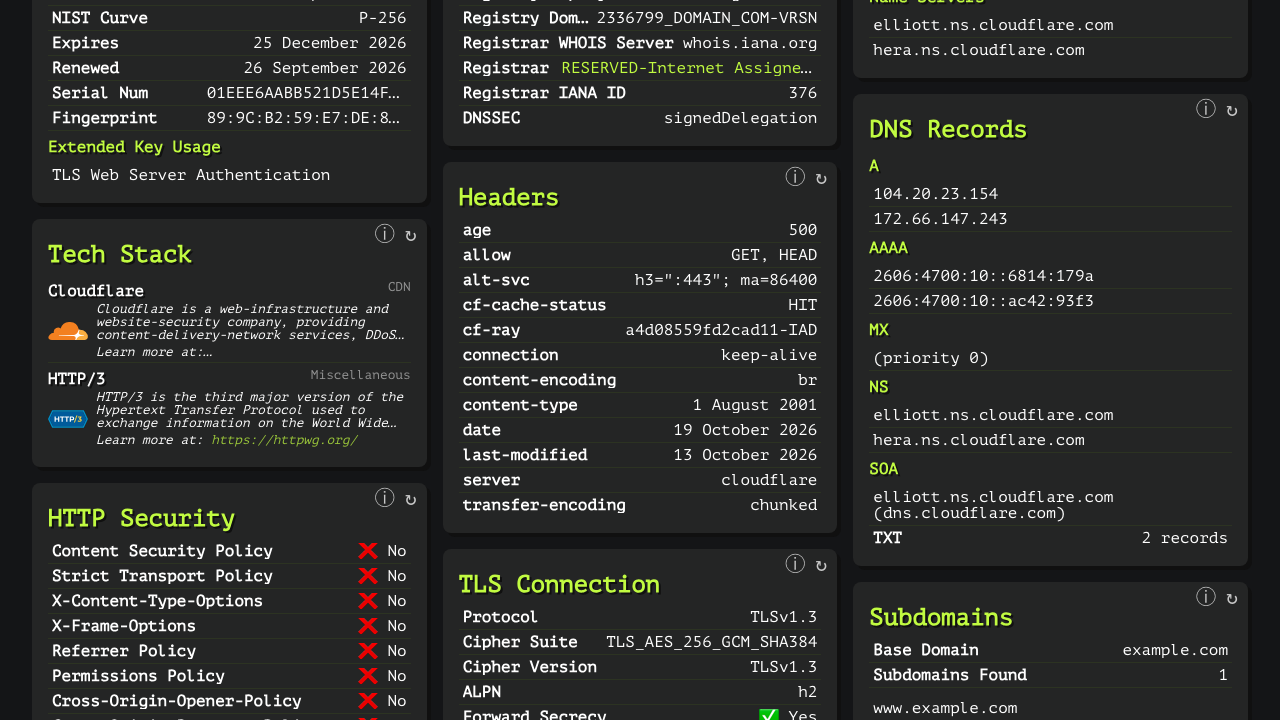Screen dimensions: 1280x720
Task: Refresh the HTTP Security card
Action: 410,500
